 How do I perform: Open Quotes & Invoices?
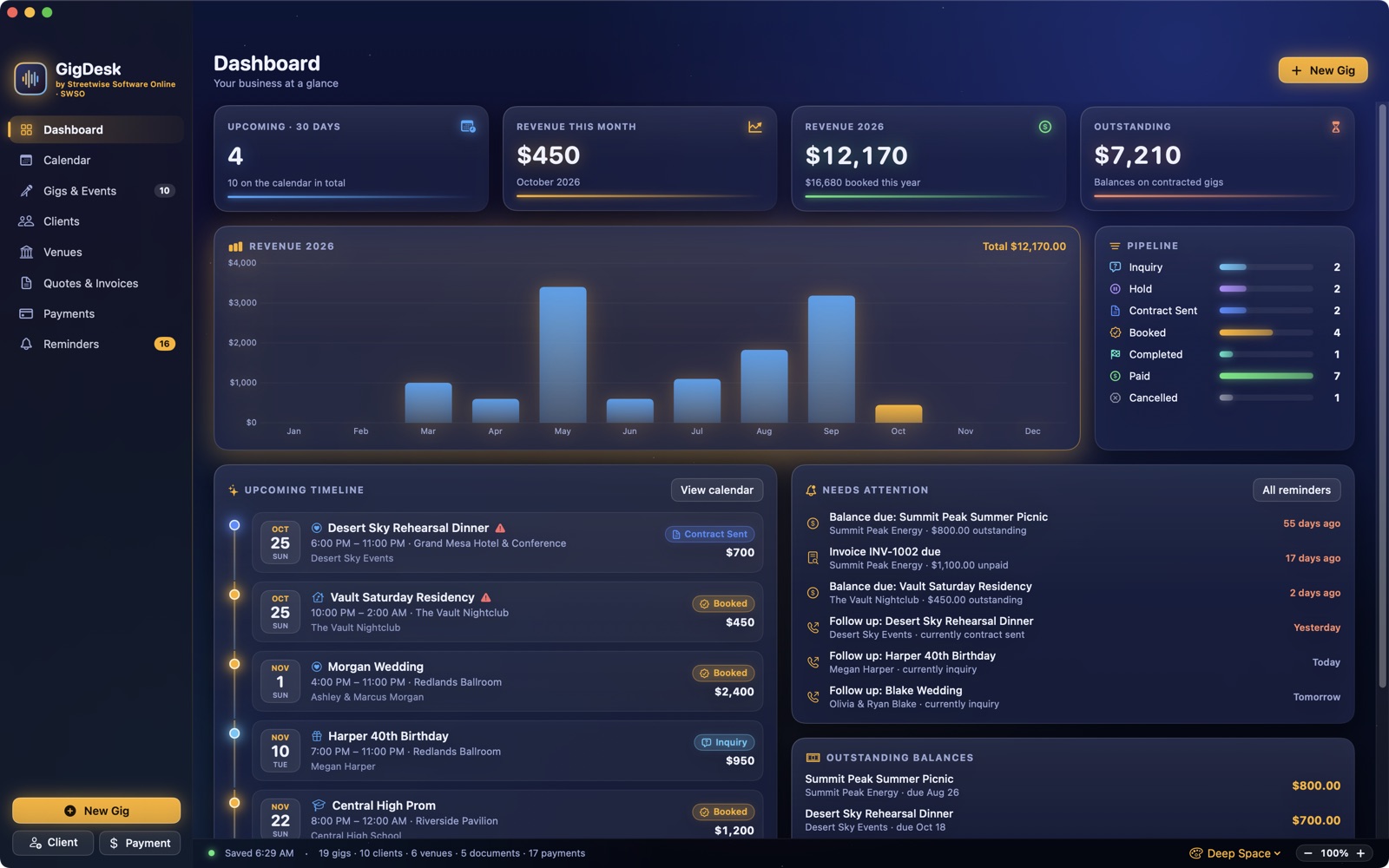pos(95,283)
